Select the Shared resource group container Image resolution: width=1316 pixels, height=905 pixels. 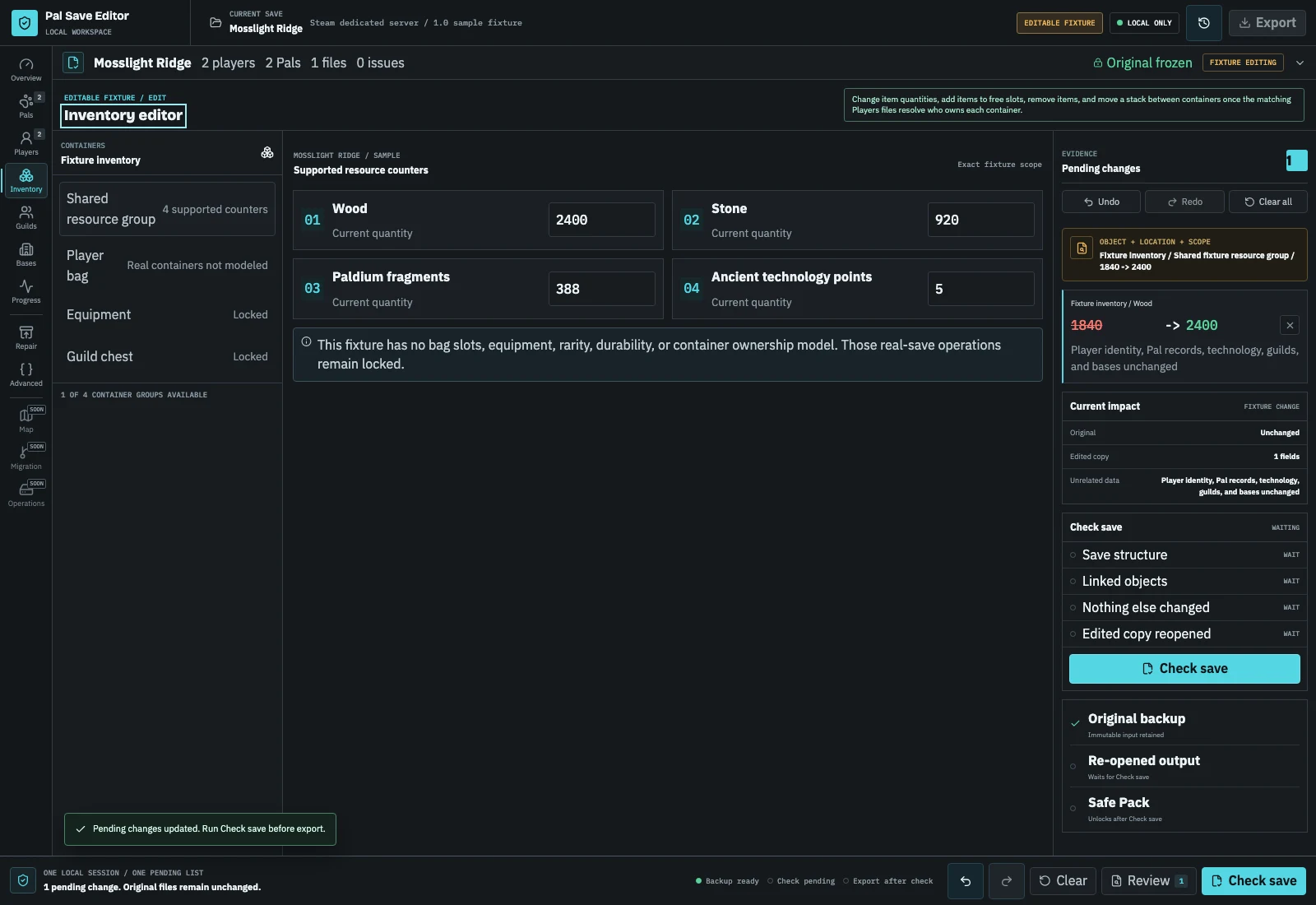coord(167,209)
